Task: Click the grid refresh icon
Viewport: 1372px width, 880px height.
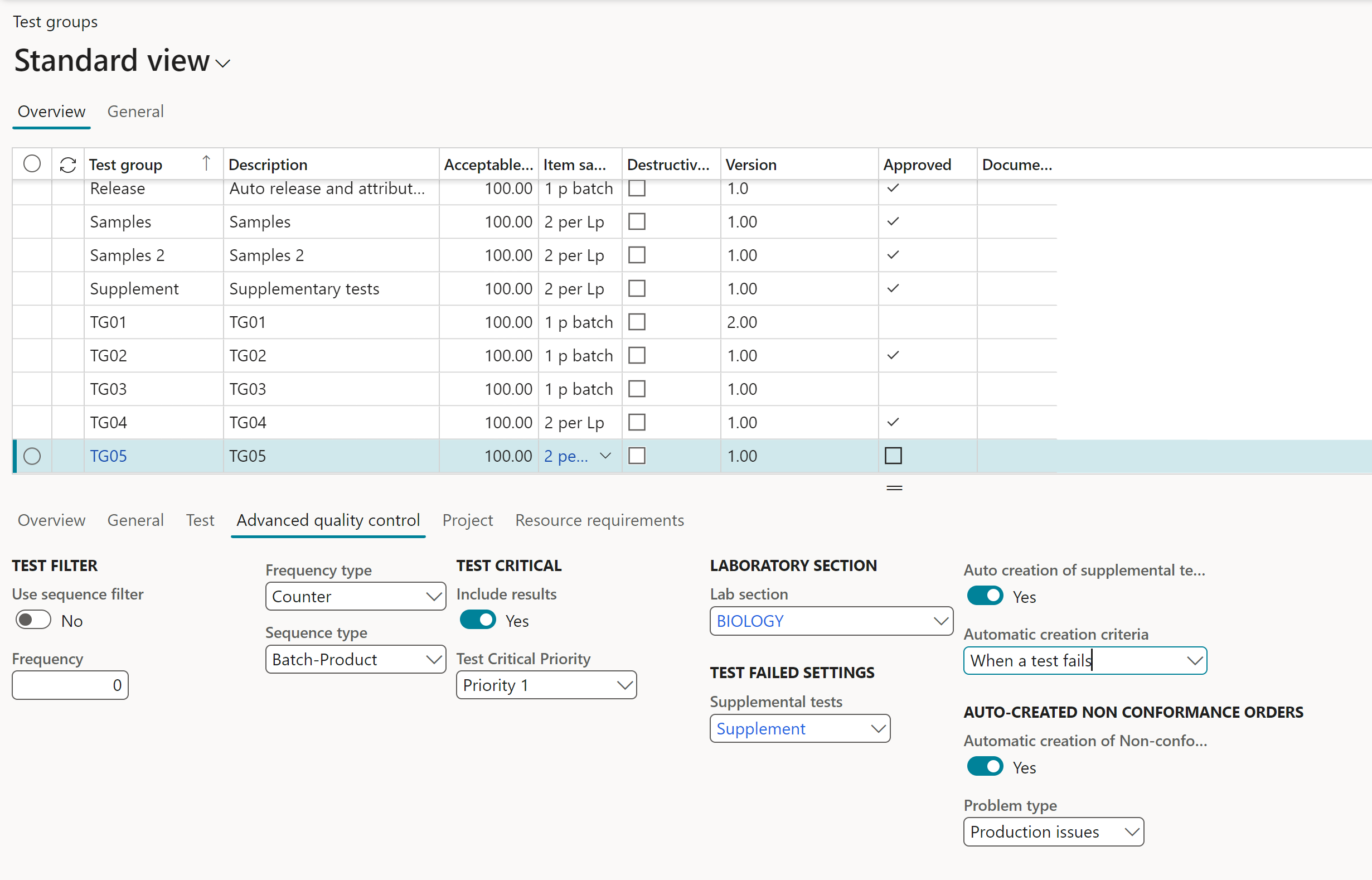Action: [x=68, y=165]
